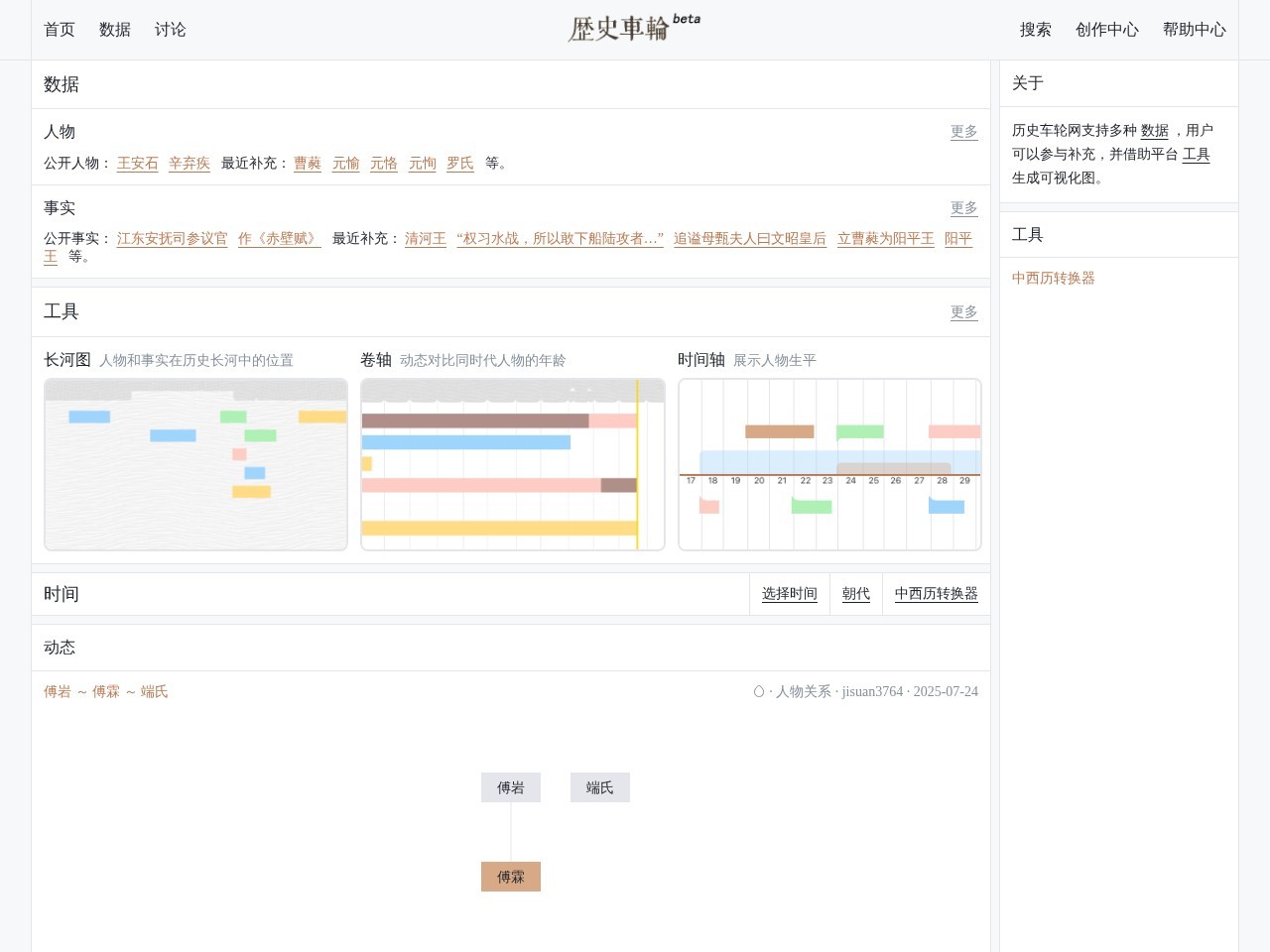Open 创作中心 in the top navigation
This screenshot has height=952, width=1270.
(1107, 30)
